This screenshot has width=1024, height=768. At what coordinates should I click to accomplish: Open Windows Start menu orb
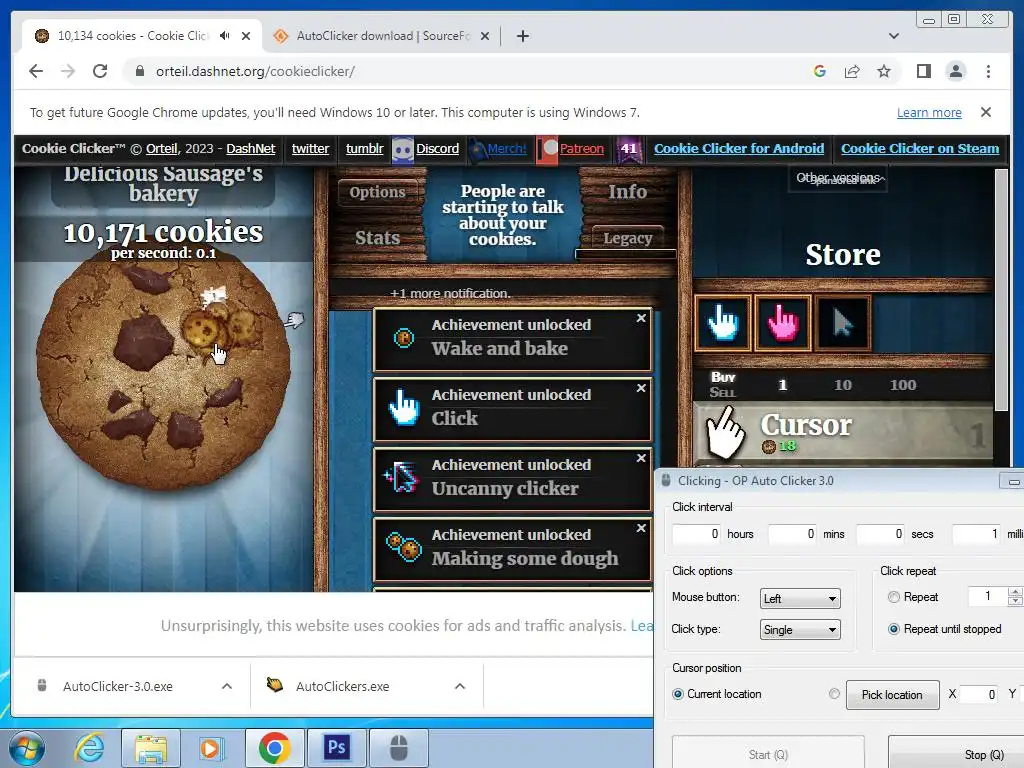26,748
